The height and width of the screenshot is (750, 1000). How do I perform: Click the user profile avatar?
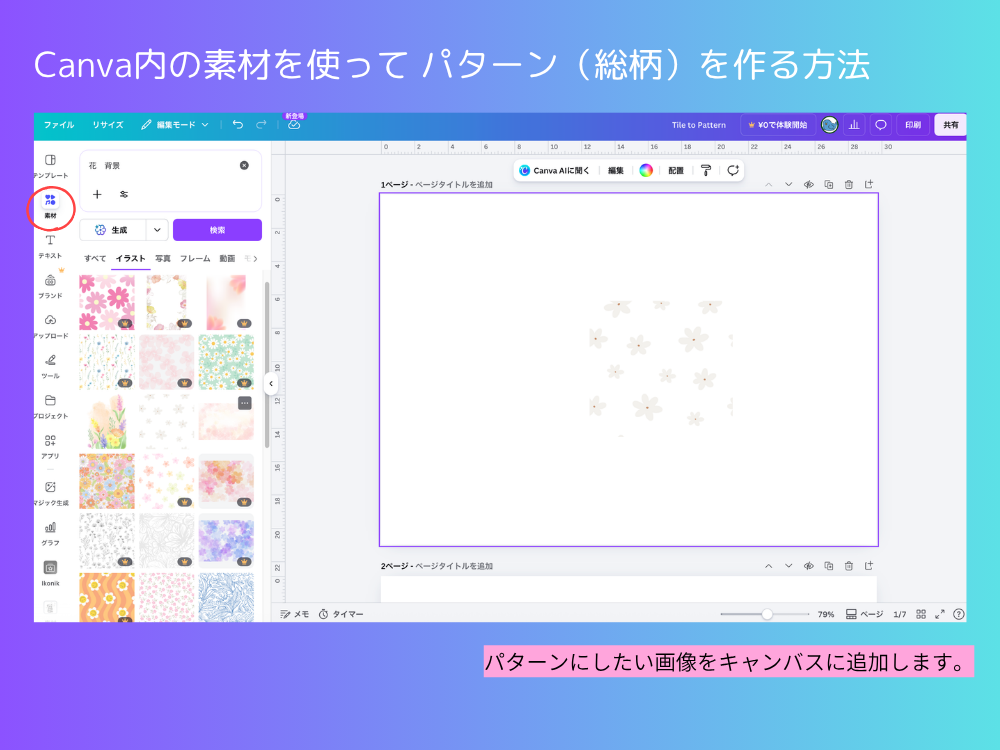coord(829,125)
